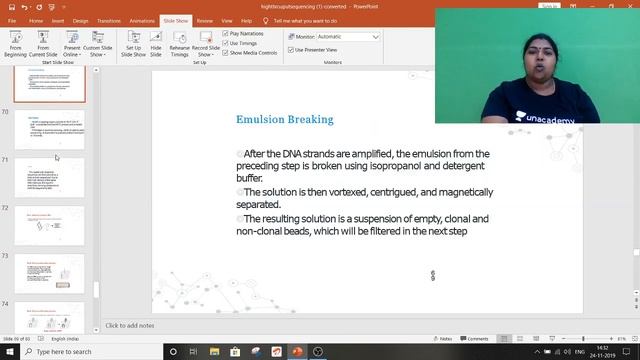
Task: Click English (India) language in status bar
Action: pos(65,339)
